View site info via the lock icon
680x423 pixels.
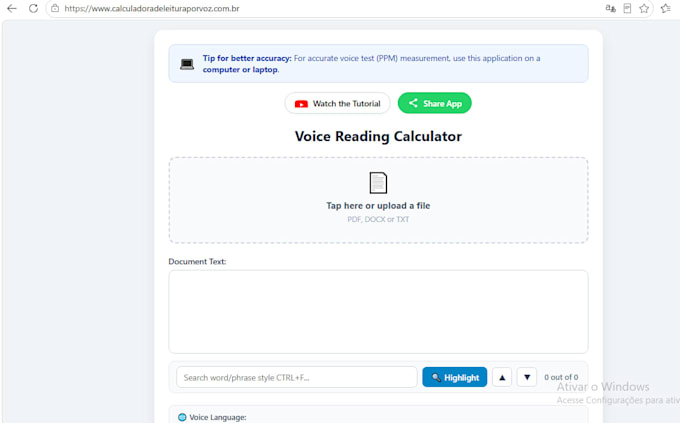pos(55,8)
